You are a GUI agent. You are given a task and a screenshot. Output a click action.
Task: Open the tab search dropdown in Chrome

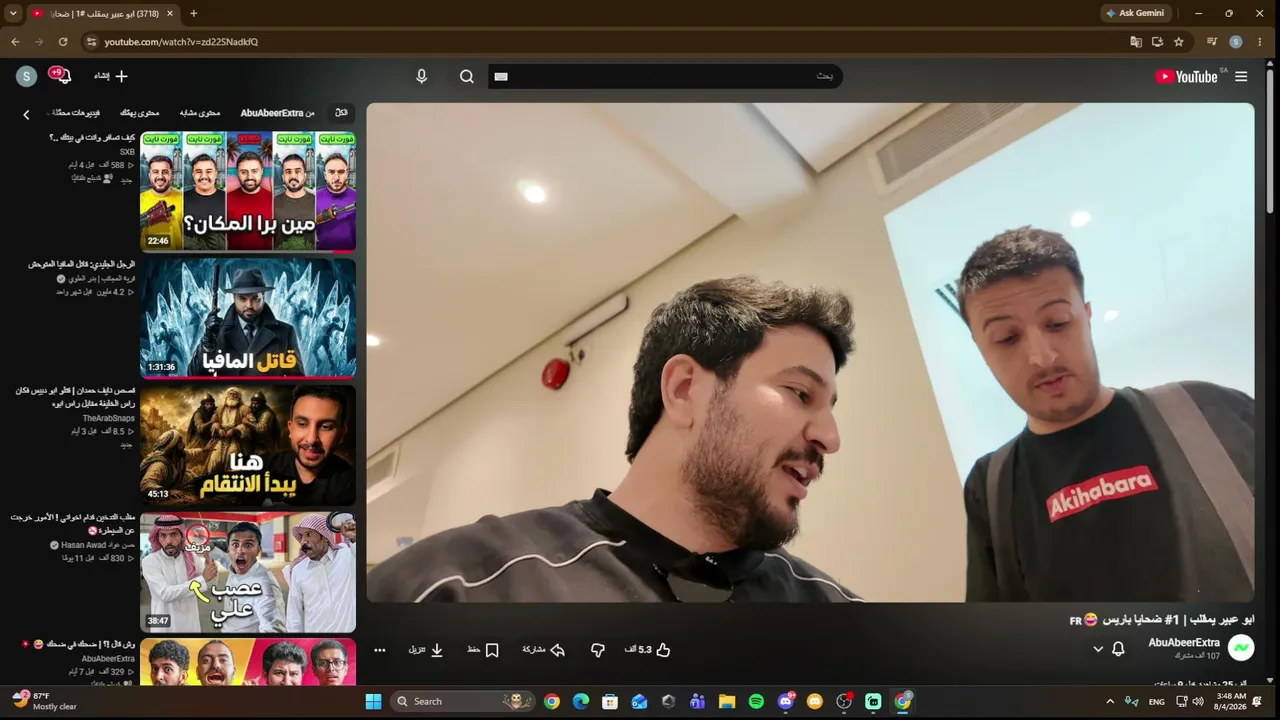(x=13, y=14)
